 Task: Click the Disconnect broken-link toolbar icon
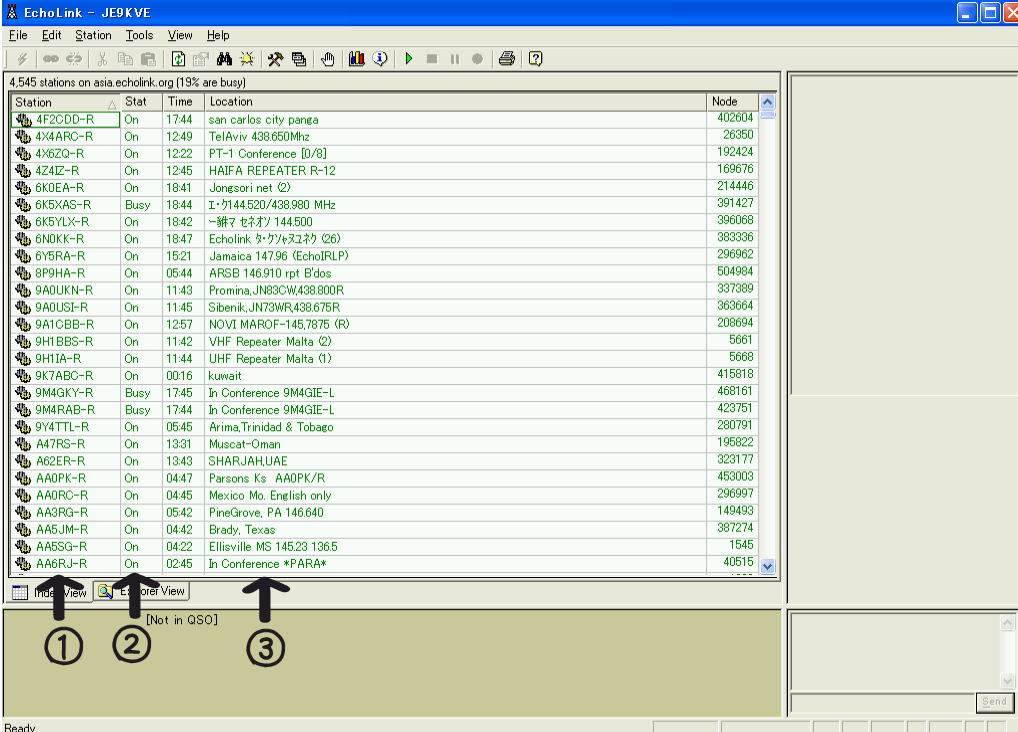pos(74,59)
